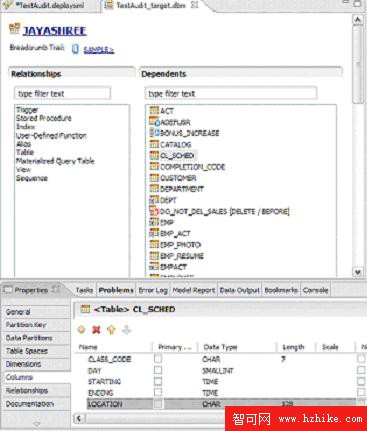Toggle Primary Key checkbox for ENDING
The image size is (367, 431).
click(x=158, y=392)
